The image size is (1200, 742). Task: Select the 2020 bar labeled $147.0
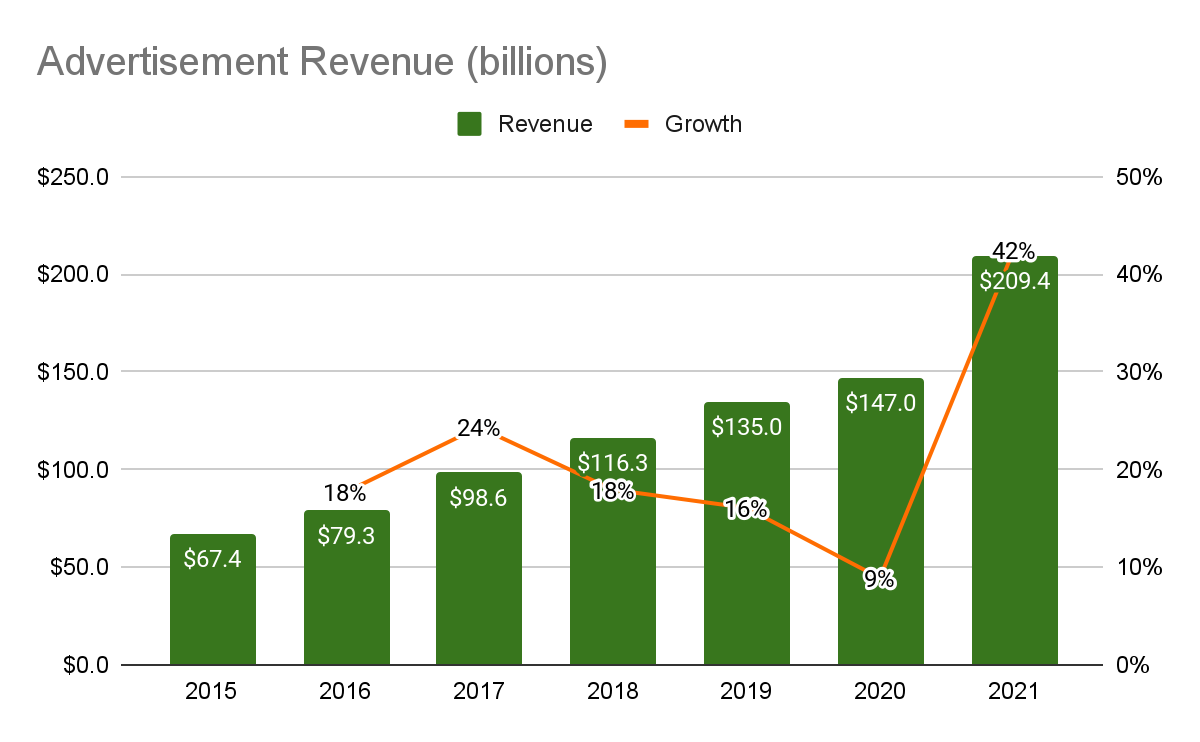click(881, 522)
